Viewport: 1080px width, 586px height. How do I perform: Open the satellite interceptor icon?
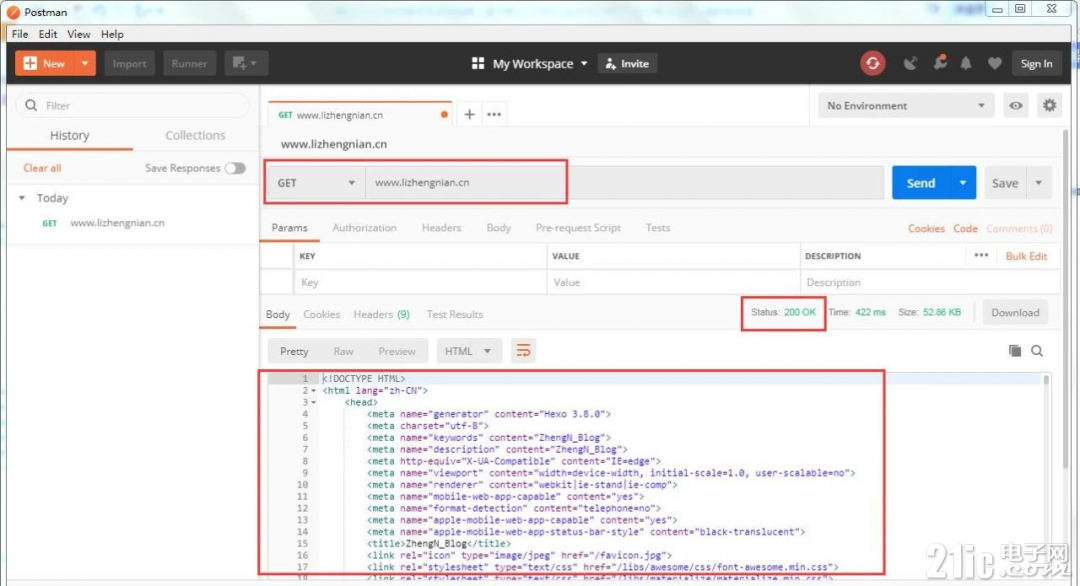click(910, 63)
